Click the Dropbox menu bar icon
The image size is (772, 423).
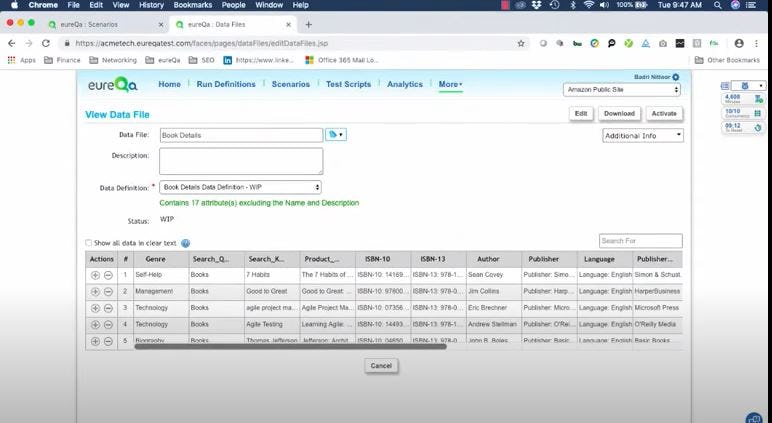point(537,5)
